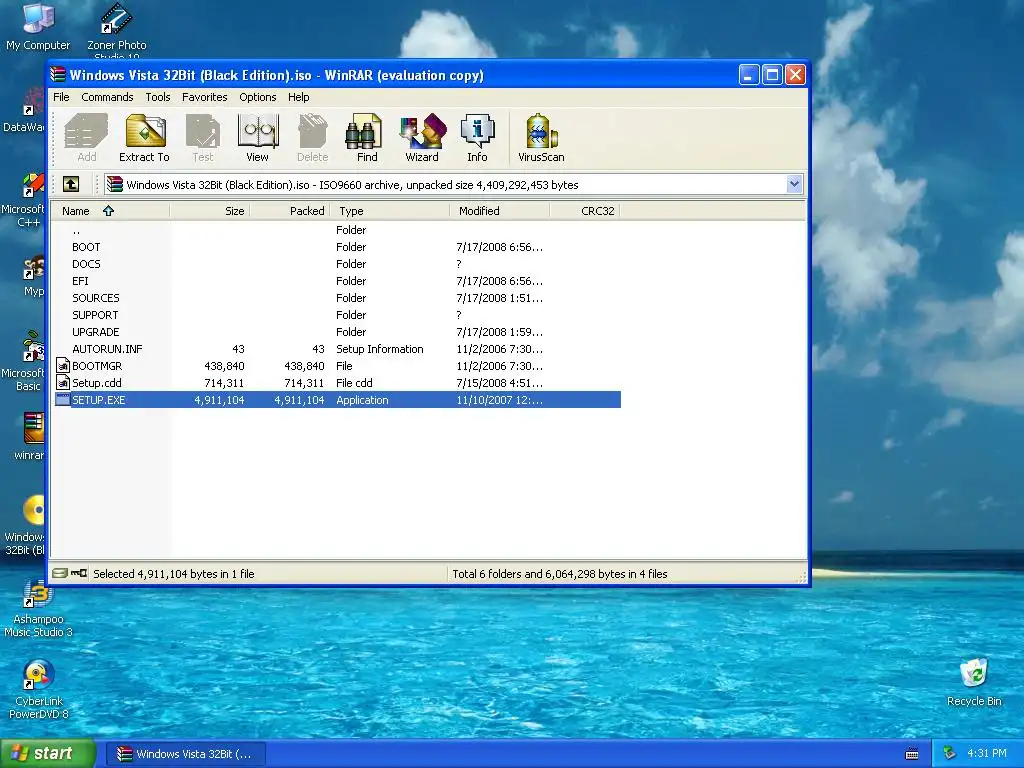Show archive Info
This screenshot has width=1024, height=768.
[477, 138]
